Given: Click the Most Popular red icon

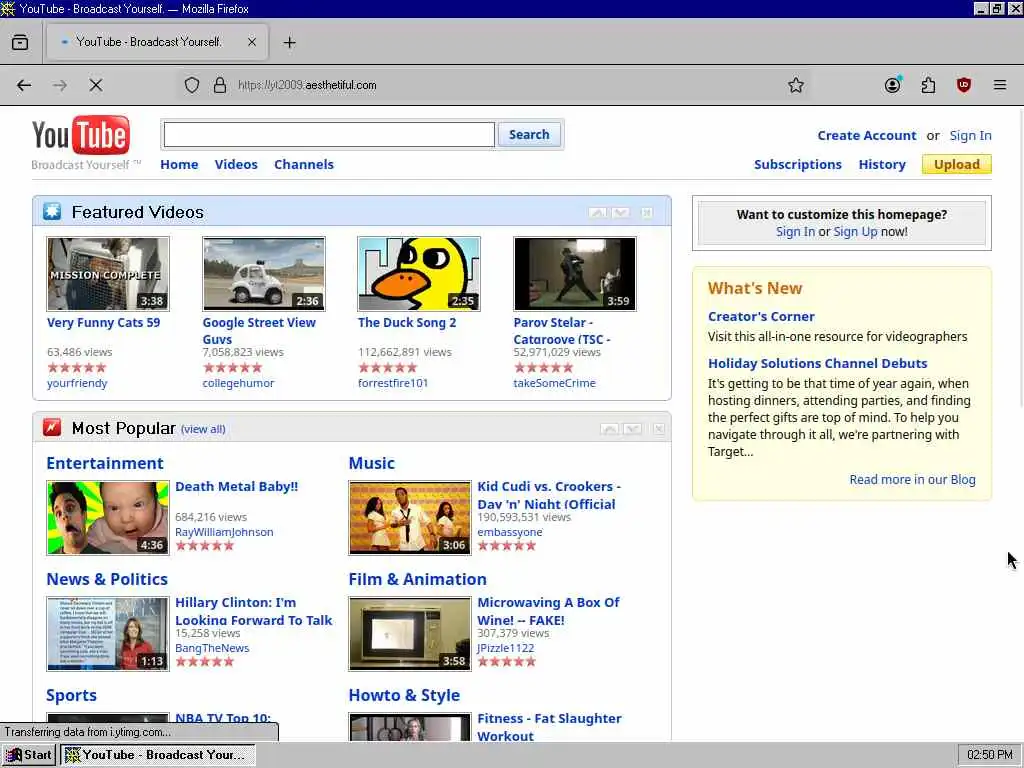Looking at the screenshot, I should 52,428.
